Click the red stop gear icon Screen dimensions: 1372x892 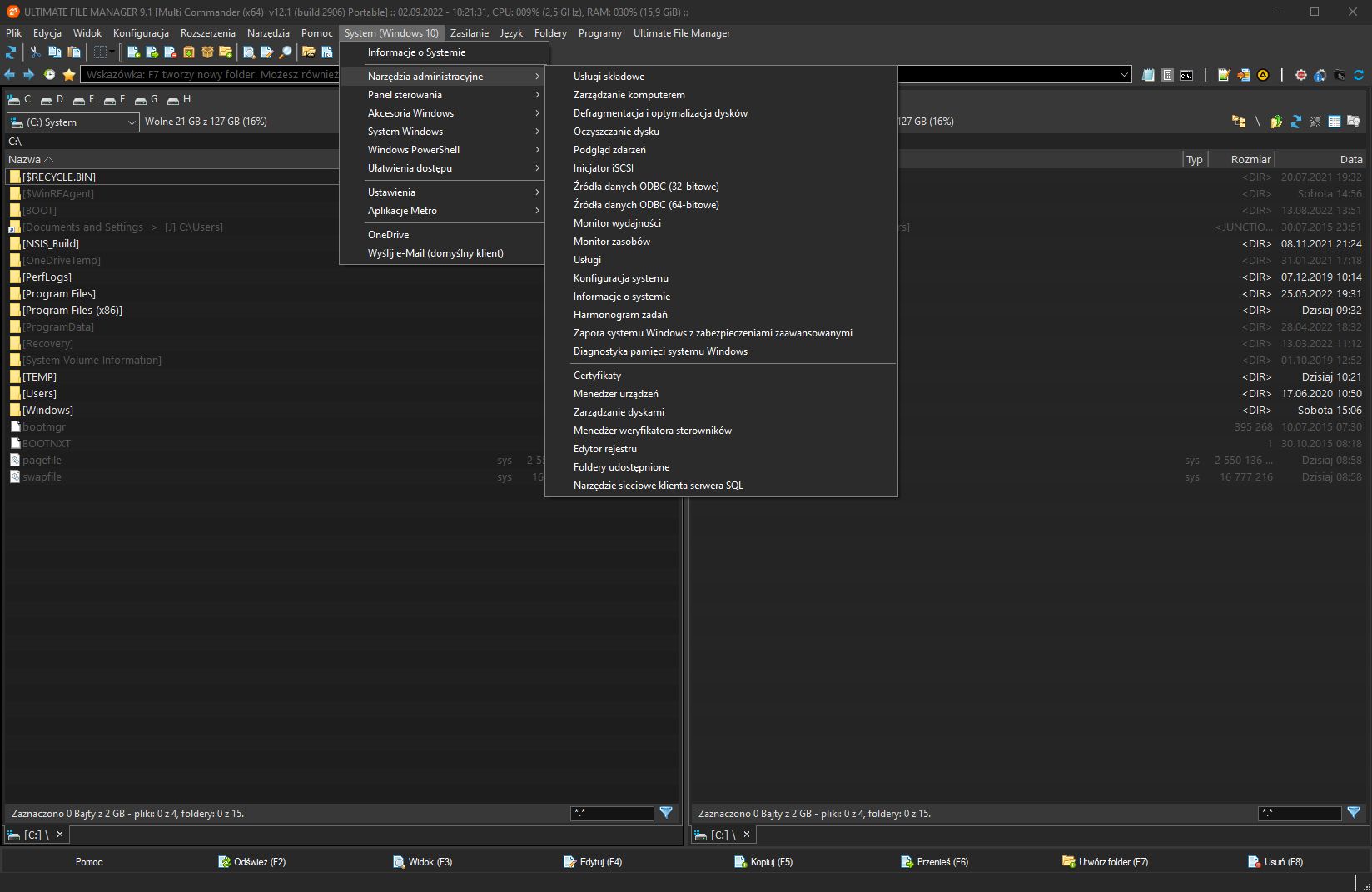pos(1301,75)
